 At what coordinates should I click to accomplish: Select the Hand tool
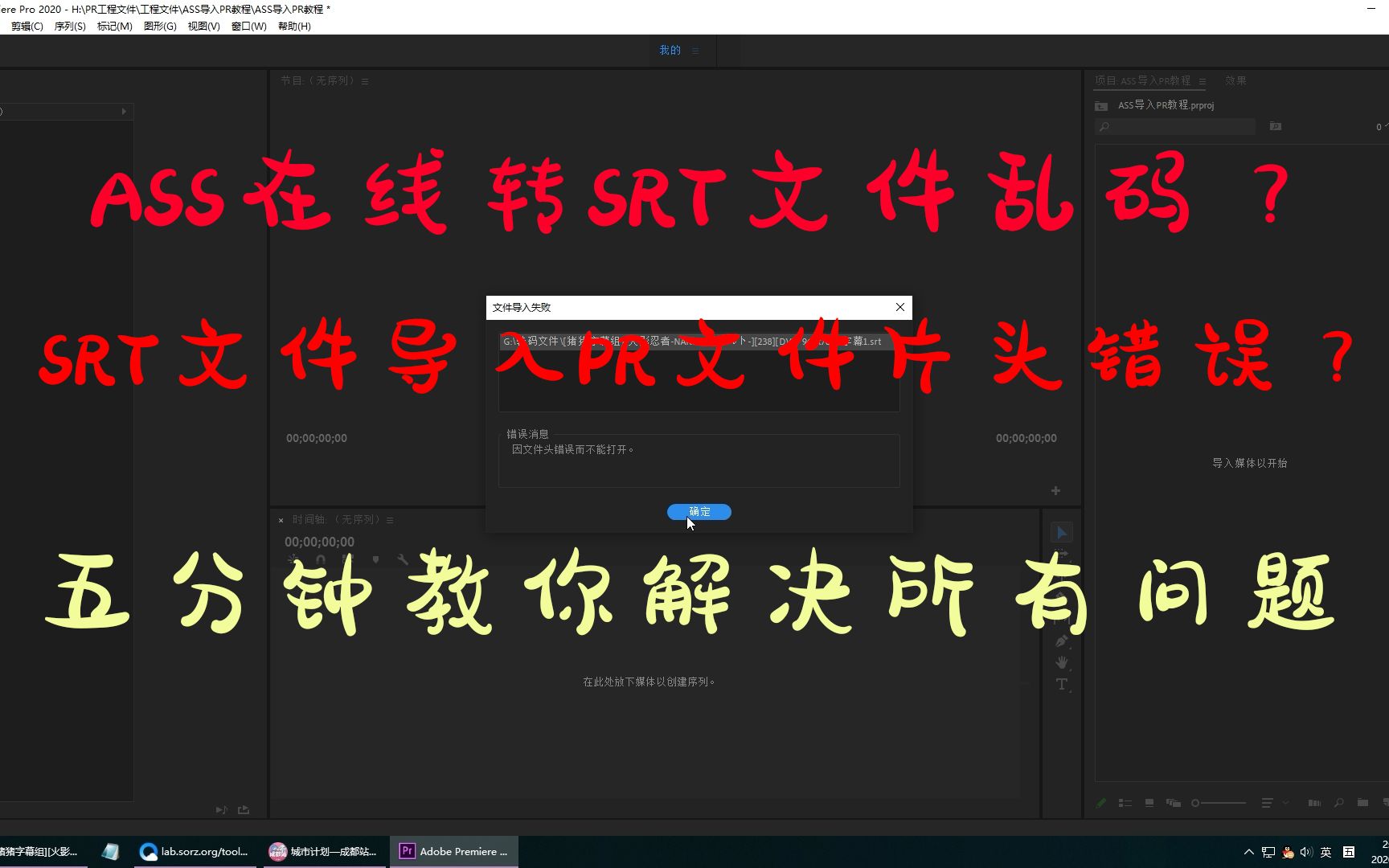[x=1062, y=662]
